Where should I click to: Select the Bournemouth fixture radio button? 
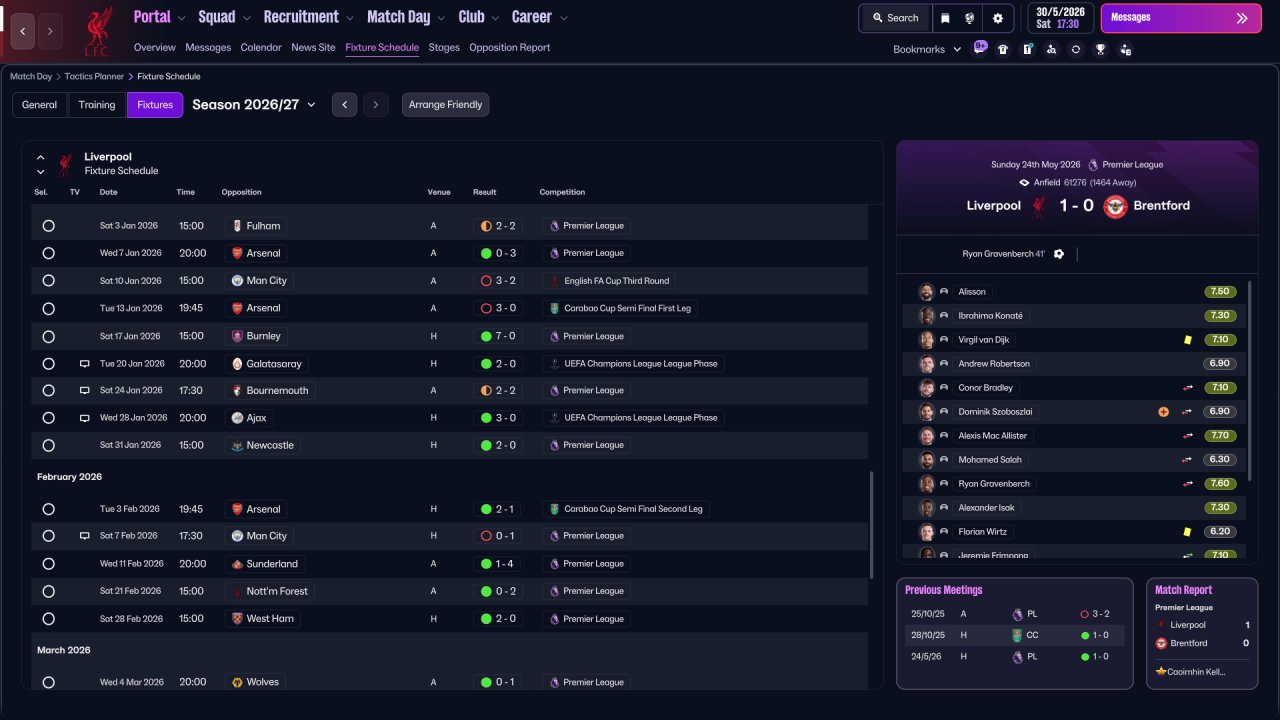48,391
